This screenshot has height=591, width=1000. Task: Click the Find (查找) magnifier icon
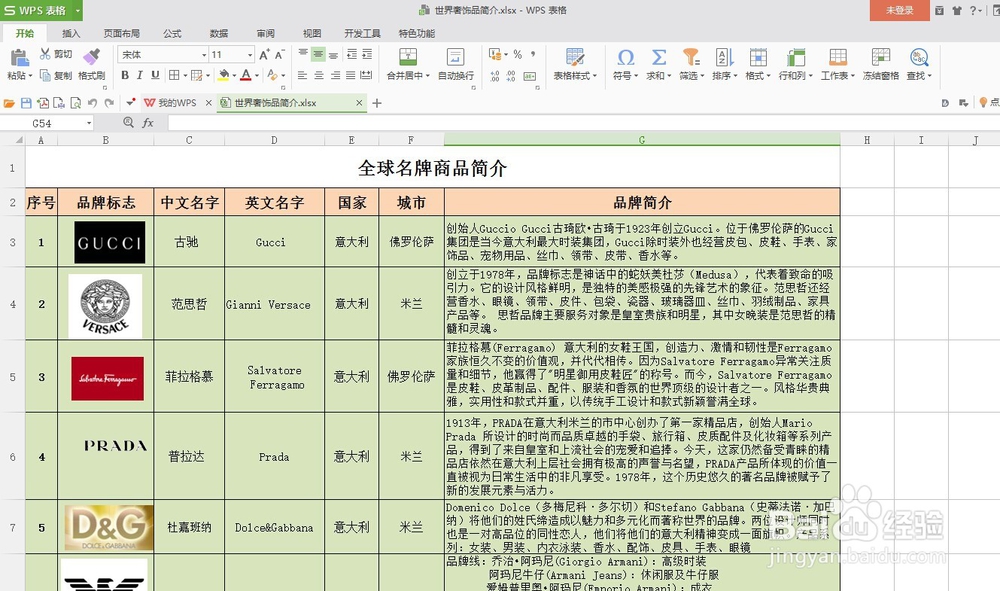coord(919,57)
